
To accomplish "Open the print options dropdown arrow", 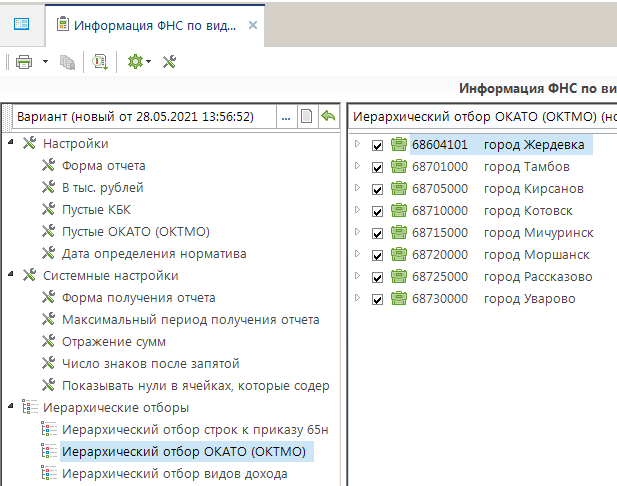I will click(x=45, y=62).
